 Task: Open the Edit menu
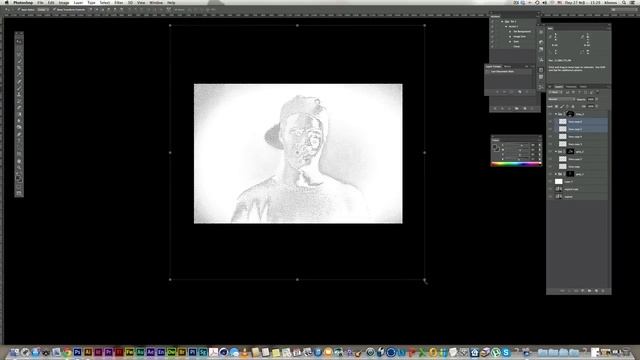coord(51,2)
